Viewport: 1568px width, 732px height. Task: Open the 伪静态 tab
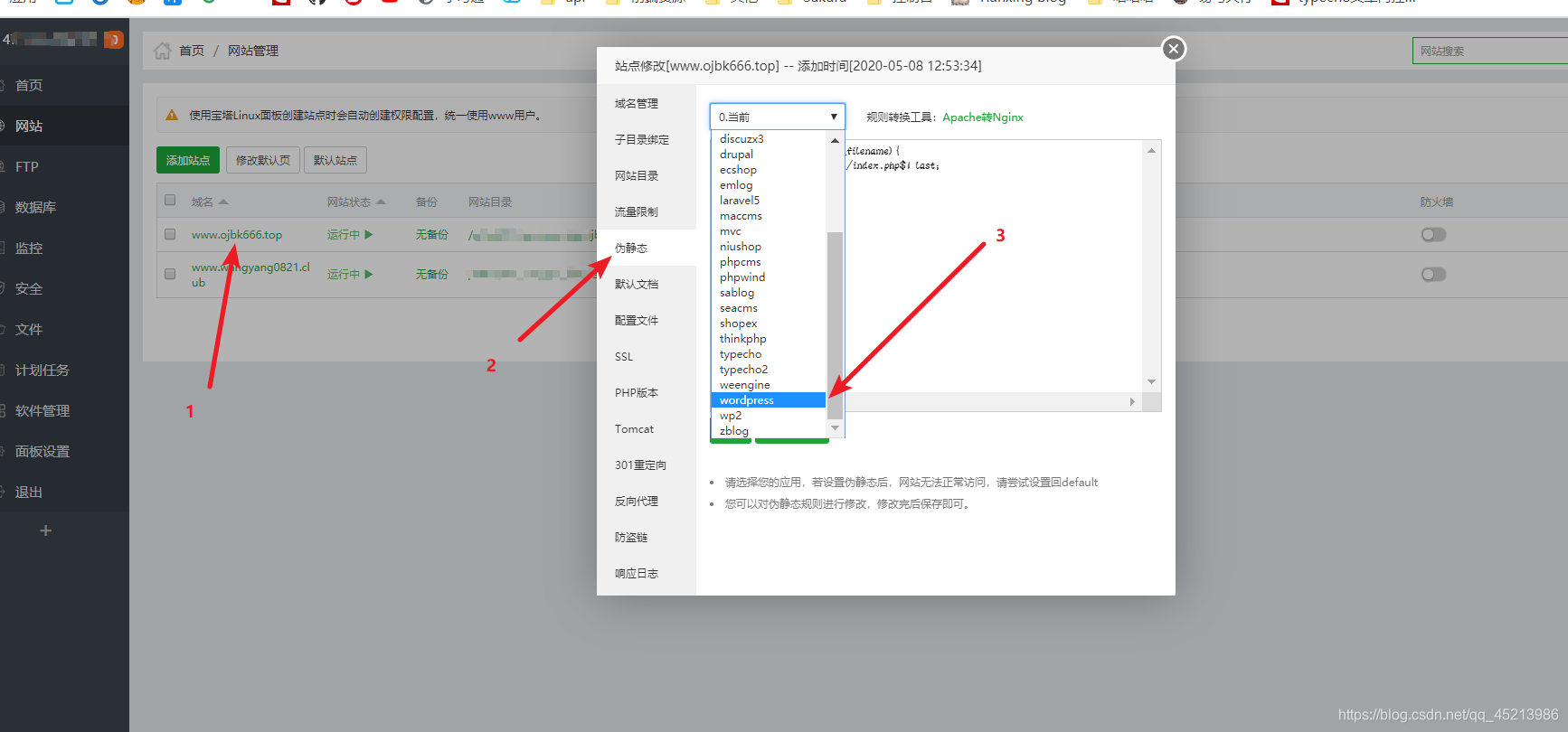pyautogui.click(x=647, y=249)
